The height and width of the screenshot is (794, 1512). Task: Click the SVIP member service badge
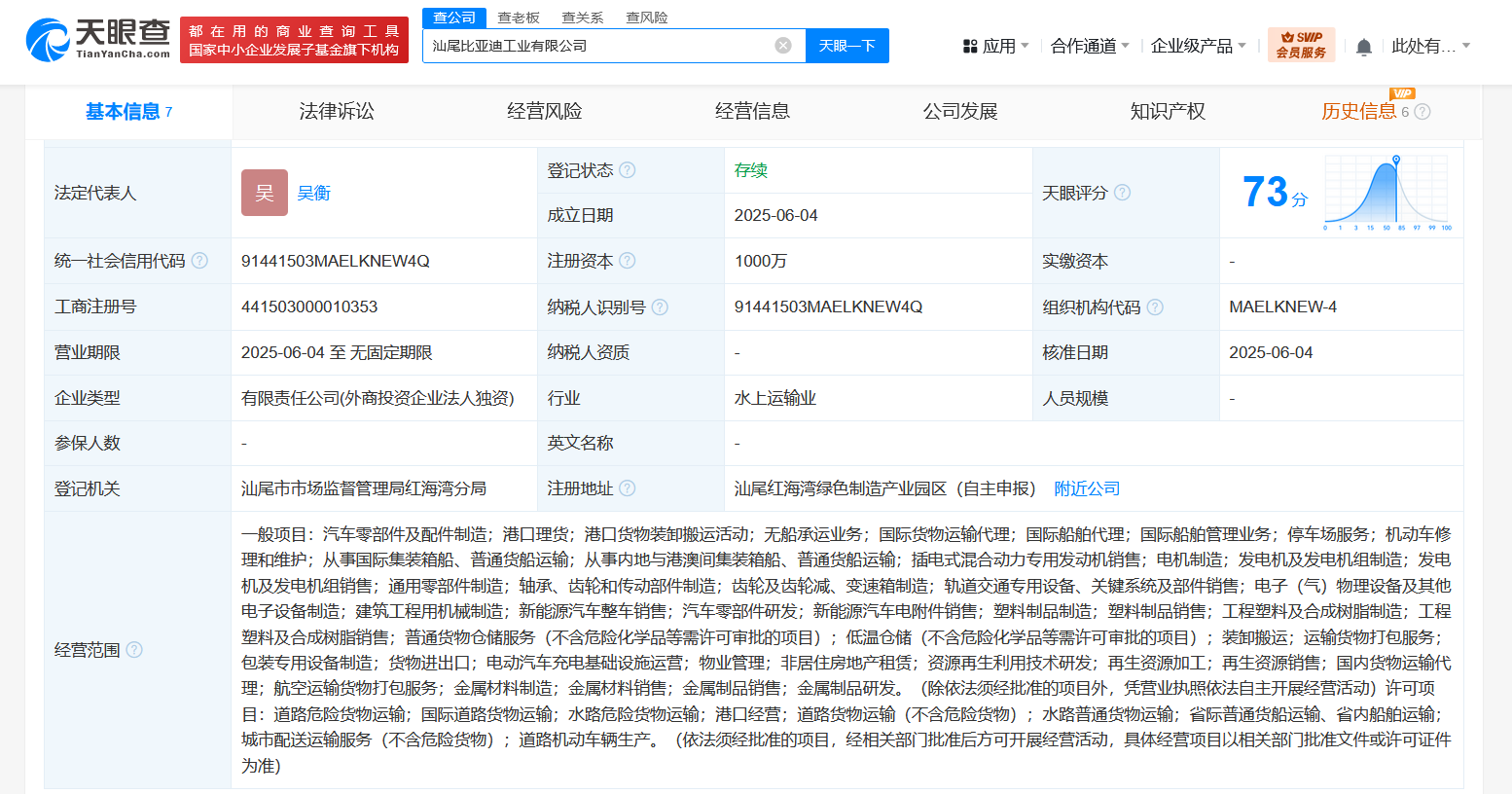coord(1301,45)
